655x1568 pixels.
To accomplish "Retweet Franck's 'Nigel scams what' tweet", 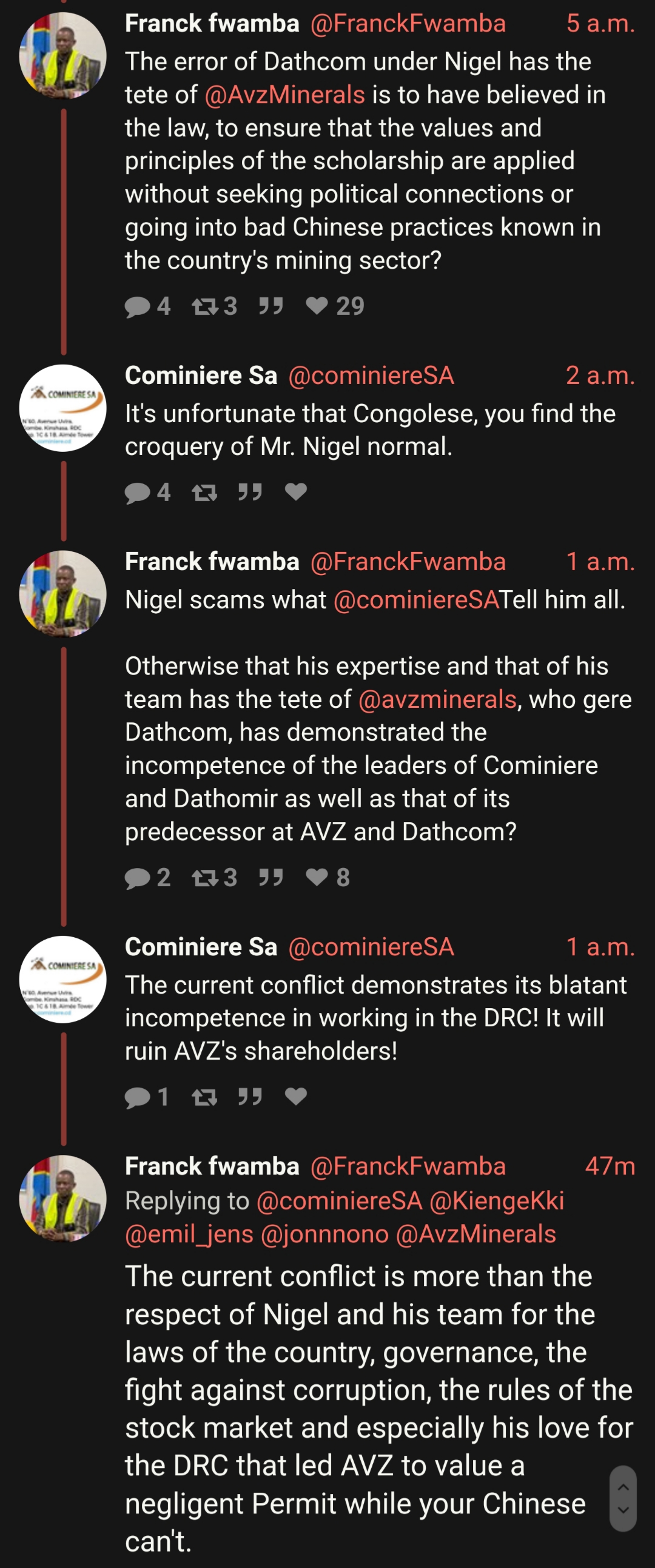I will tap(205, 878).
